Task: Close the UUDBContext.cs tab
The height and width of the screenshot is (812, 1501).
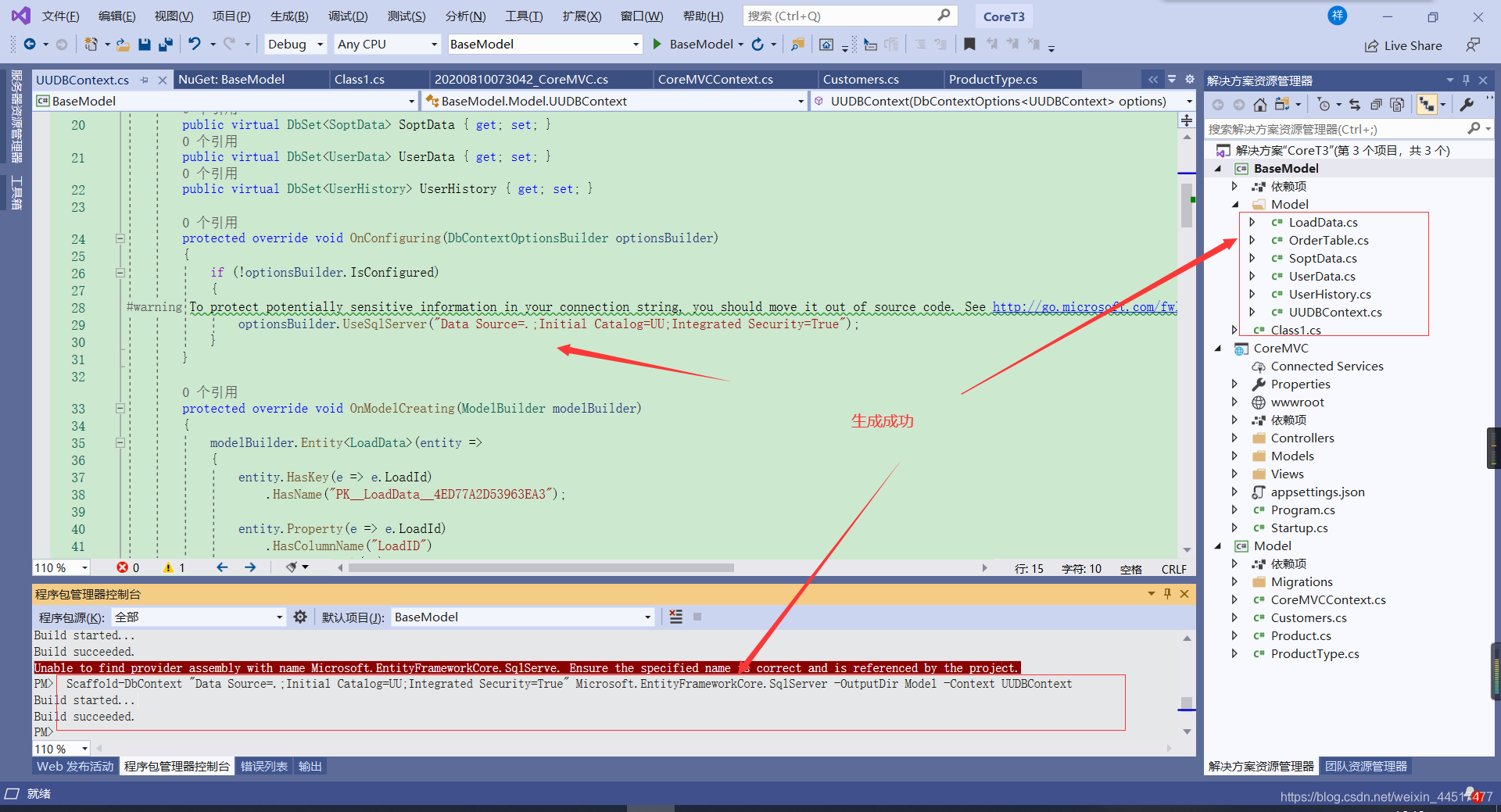Action: (162, 80)
